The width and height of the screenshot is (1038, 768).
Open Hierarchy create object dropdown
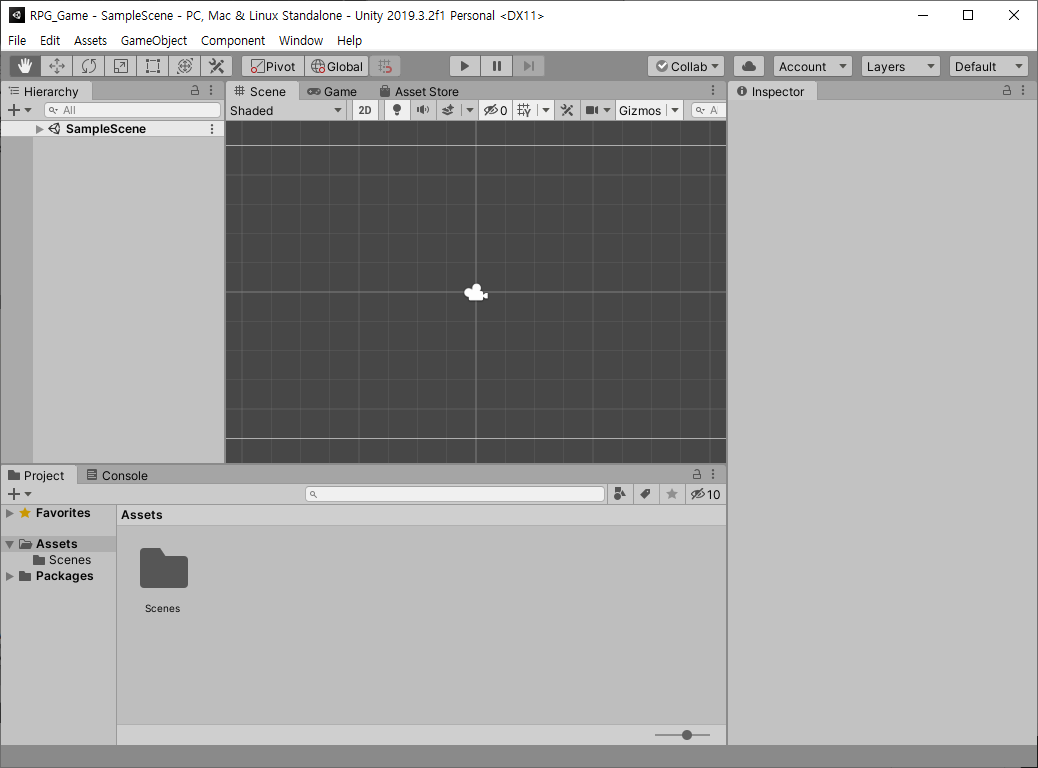pos(19,110)
